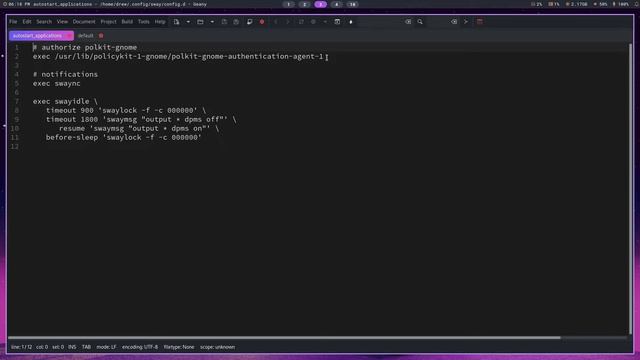Image resolution: width=640 pixels, height=360 pixels.
Task: Click the 'exec swayidle \' line
Action: 65,101
